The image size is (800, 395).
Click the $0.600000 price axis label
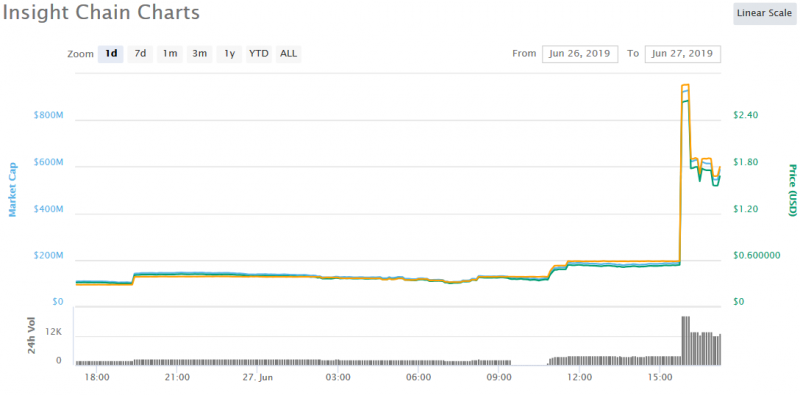coord(756,255)
